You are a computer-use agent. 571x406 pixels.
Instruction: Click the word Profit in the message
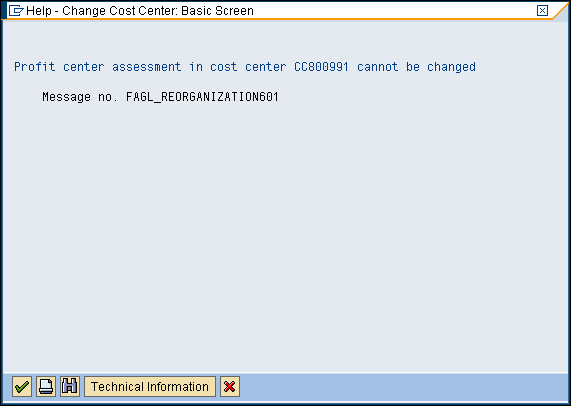pos(35,67)
